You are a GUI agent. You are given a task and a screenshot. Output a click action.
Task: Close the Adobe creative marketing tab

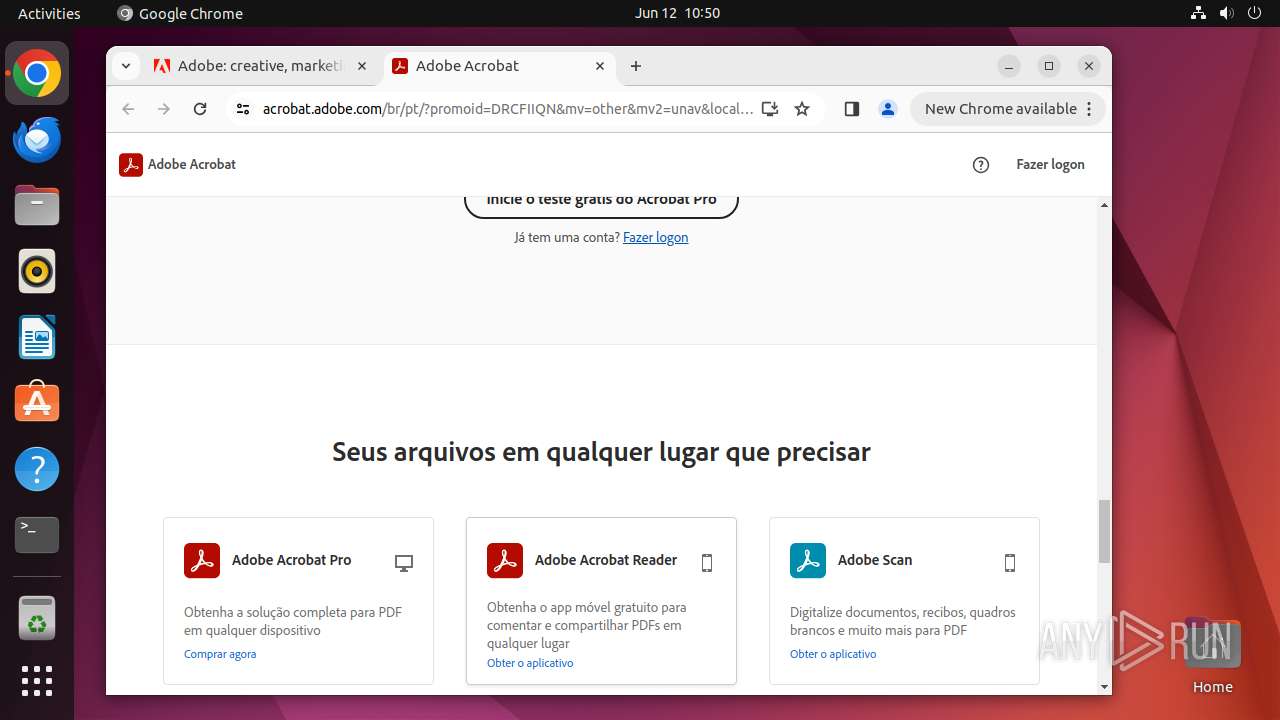coord(362,66)
